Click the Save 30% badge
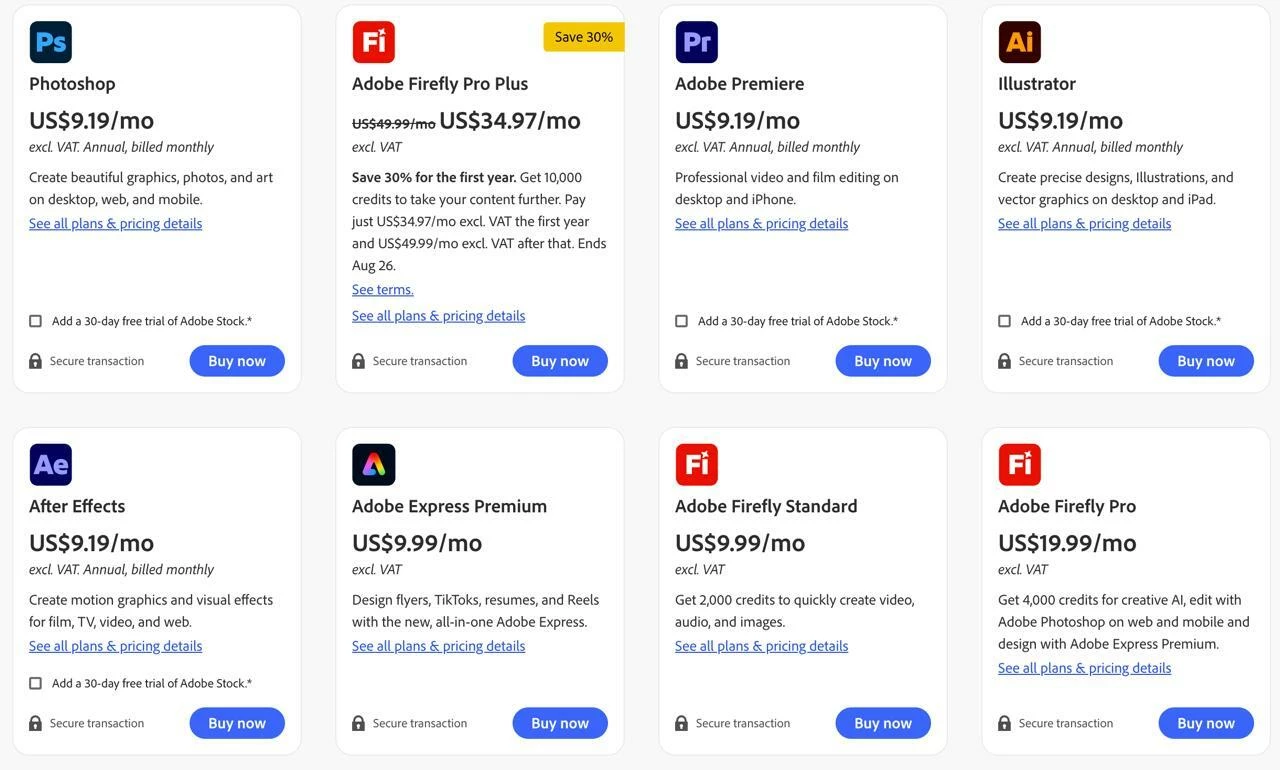 click(584, 37)
